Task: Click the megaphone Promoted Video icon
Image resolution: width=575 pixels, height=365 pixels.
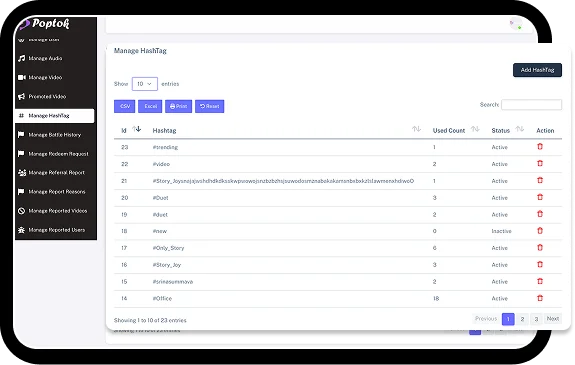Action: tap(22, 96)
